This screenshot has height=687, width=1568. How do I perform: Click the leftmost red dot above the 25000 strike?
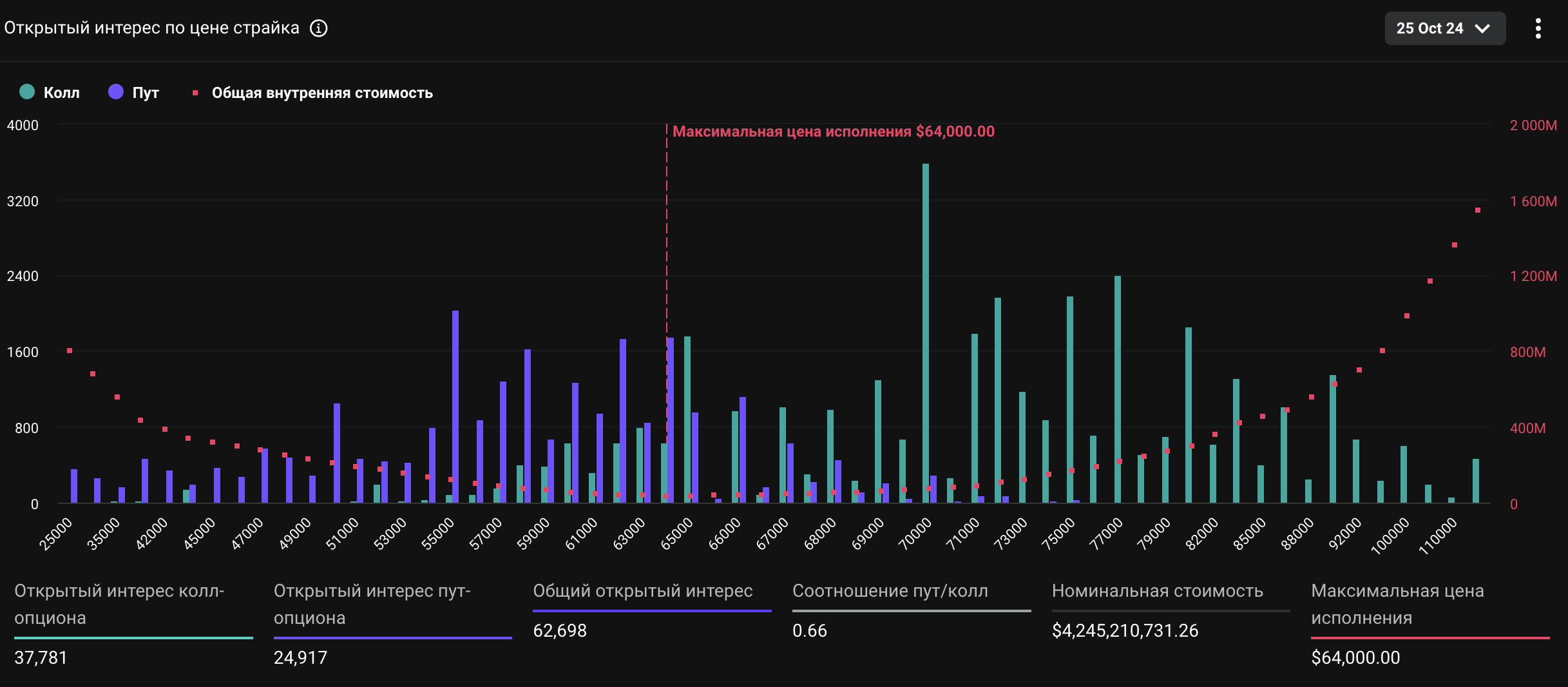coord(70,351)
